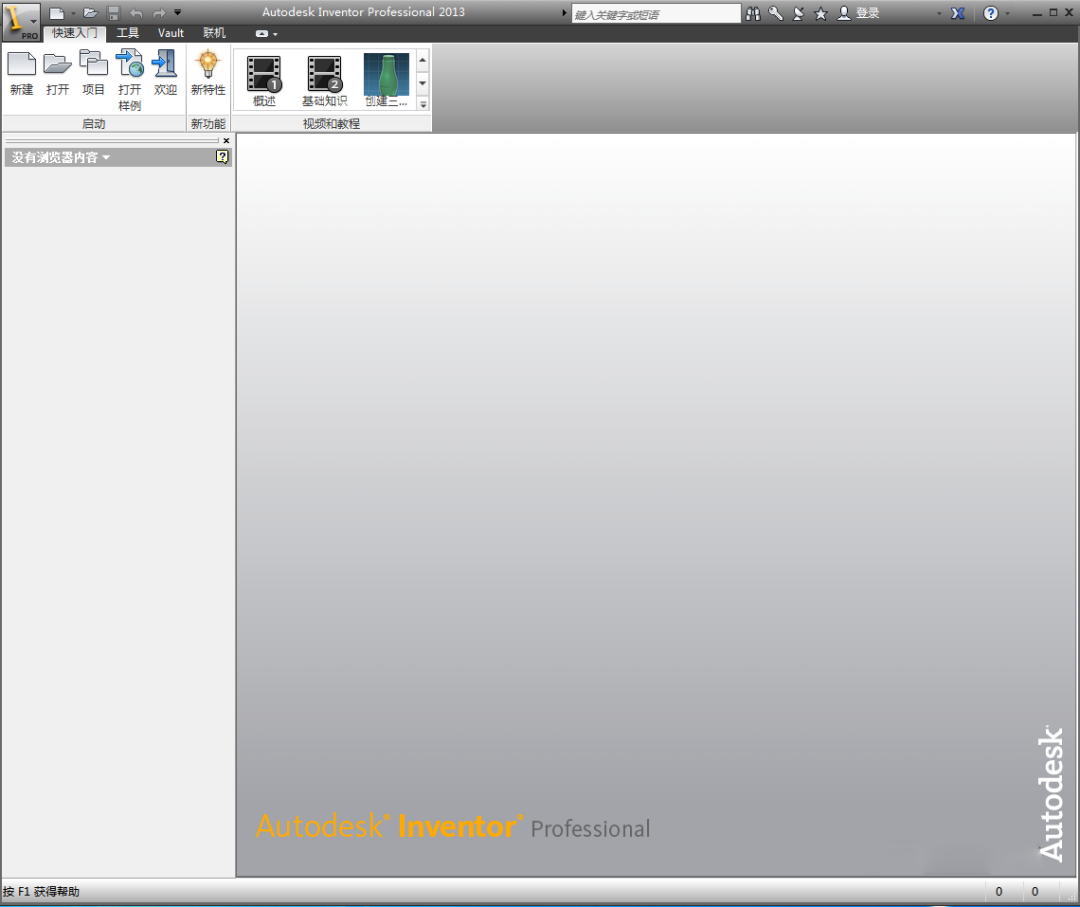The height and width of the screenshot is (907, 1080).
Task: Toggle the ribbon minimize button
Action: coord(262,34)
